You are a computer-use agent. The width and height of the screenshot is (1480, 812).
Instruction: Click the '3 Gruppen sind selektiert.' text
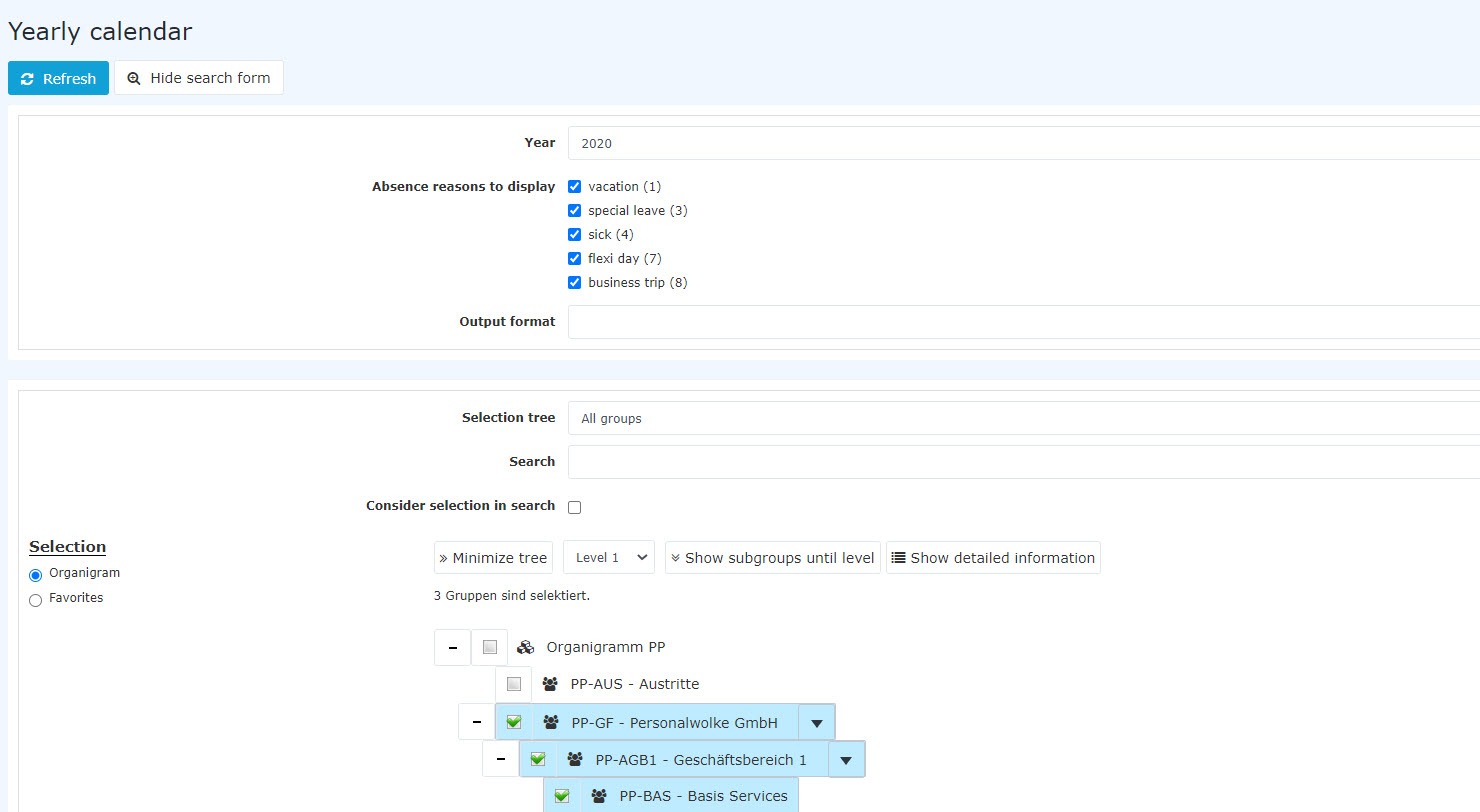(512, 596)
